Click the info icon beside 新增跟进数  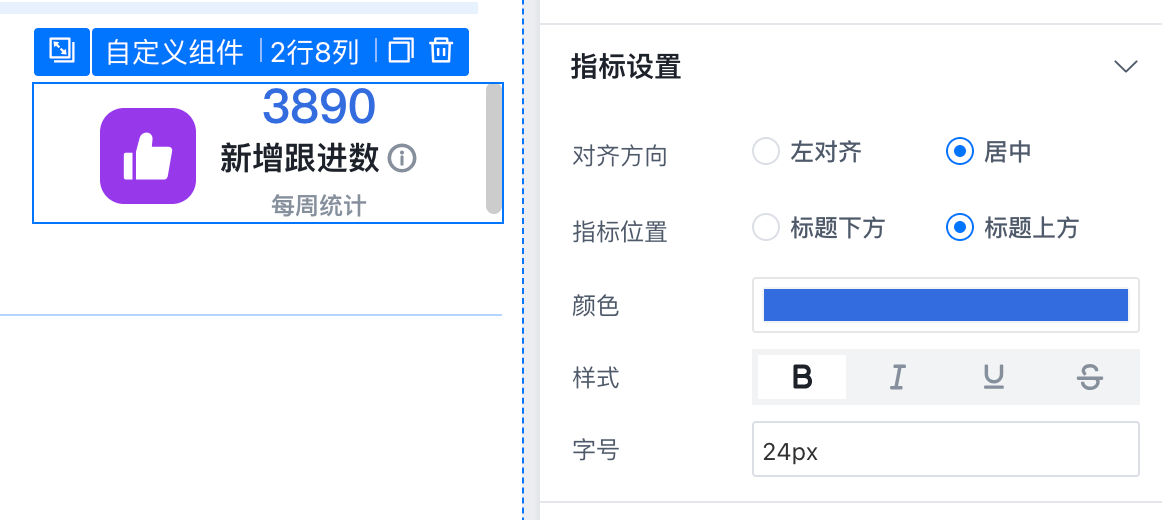[x=402, y=158]
